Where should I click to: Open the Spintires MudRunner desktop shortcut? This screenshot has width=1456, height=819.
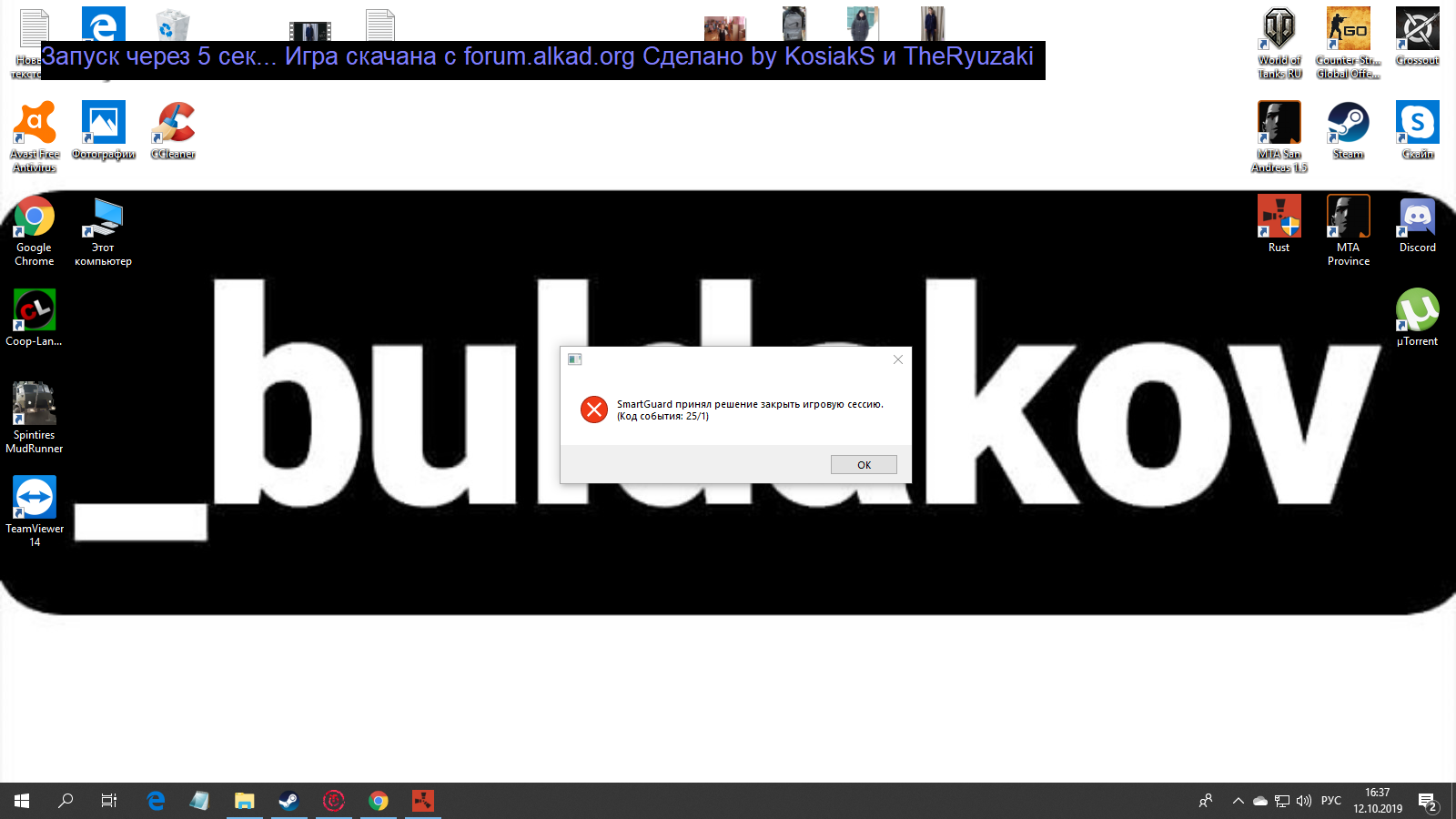point(35,405)
